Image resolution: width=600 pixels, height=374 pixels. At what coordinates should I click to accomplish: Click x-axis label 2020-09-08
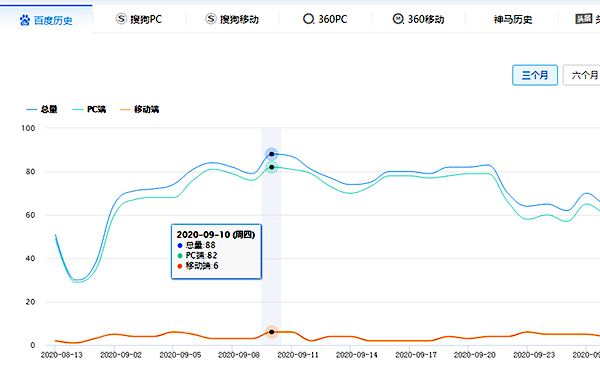click(239, 355)
